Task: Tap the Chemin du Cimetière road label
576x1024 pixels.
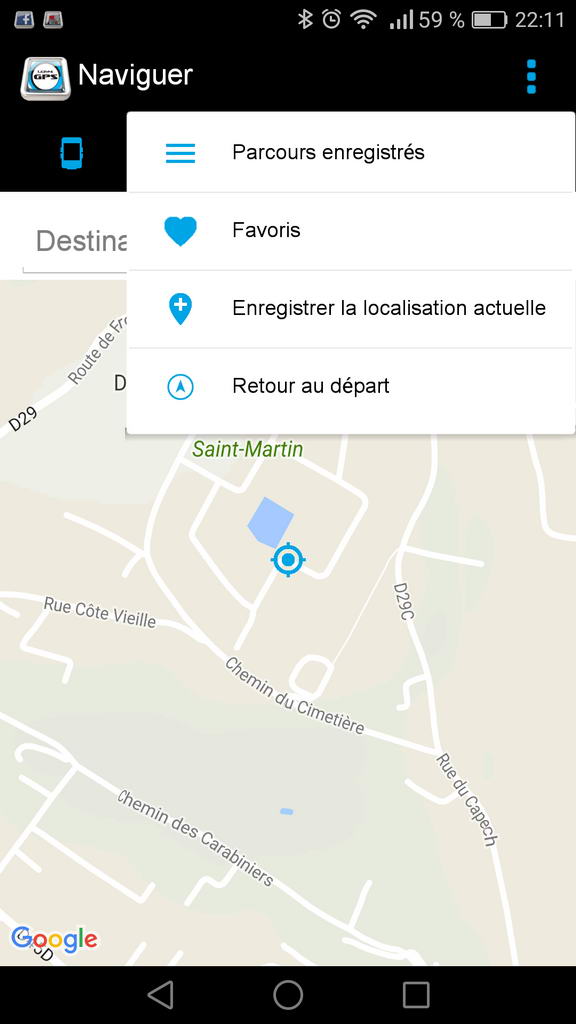Action: coord(295,696)
